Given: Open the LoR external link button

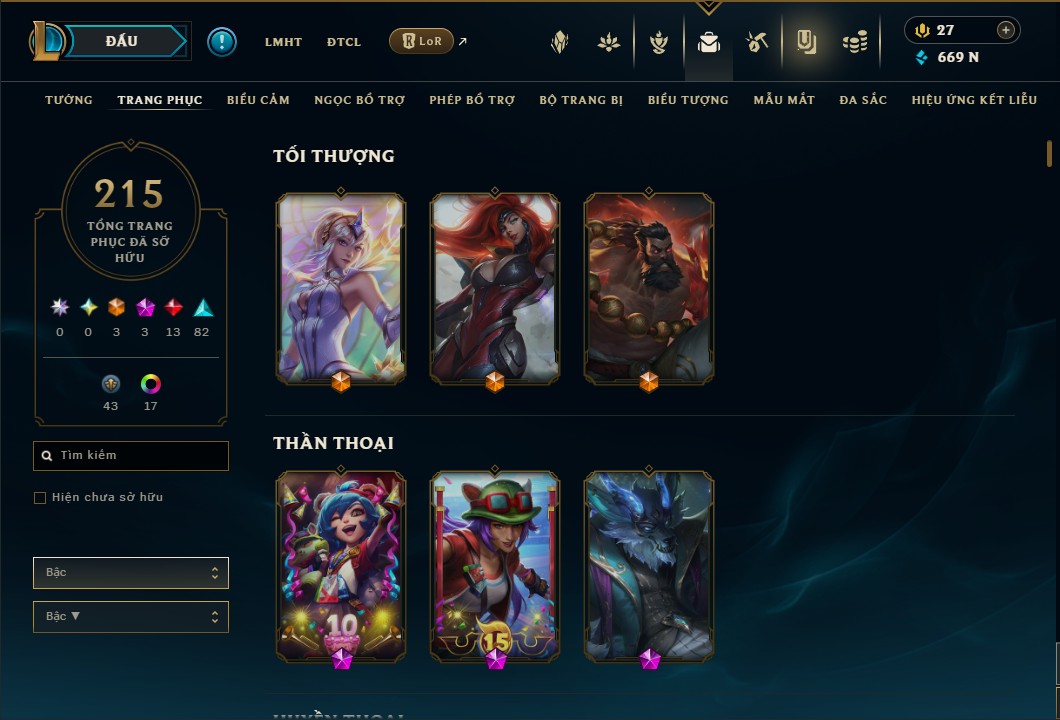Looking at the screenshot, I should tap(421, 41).
